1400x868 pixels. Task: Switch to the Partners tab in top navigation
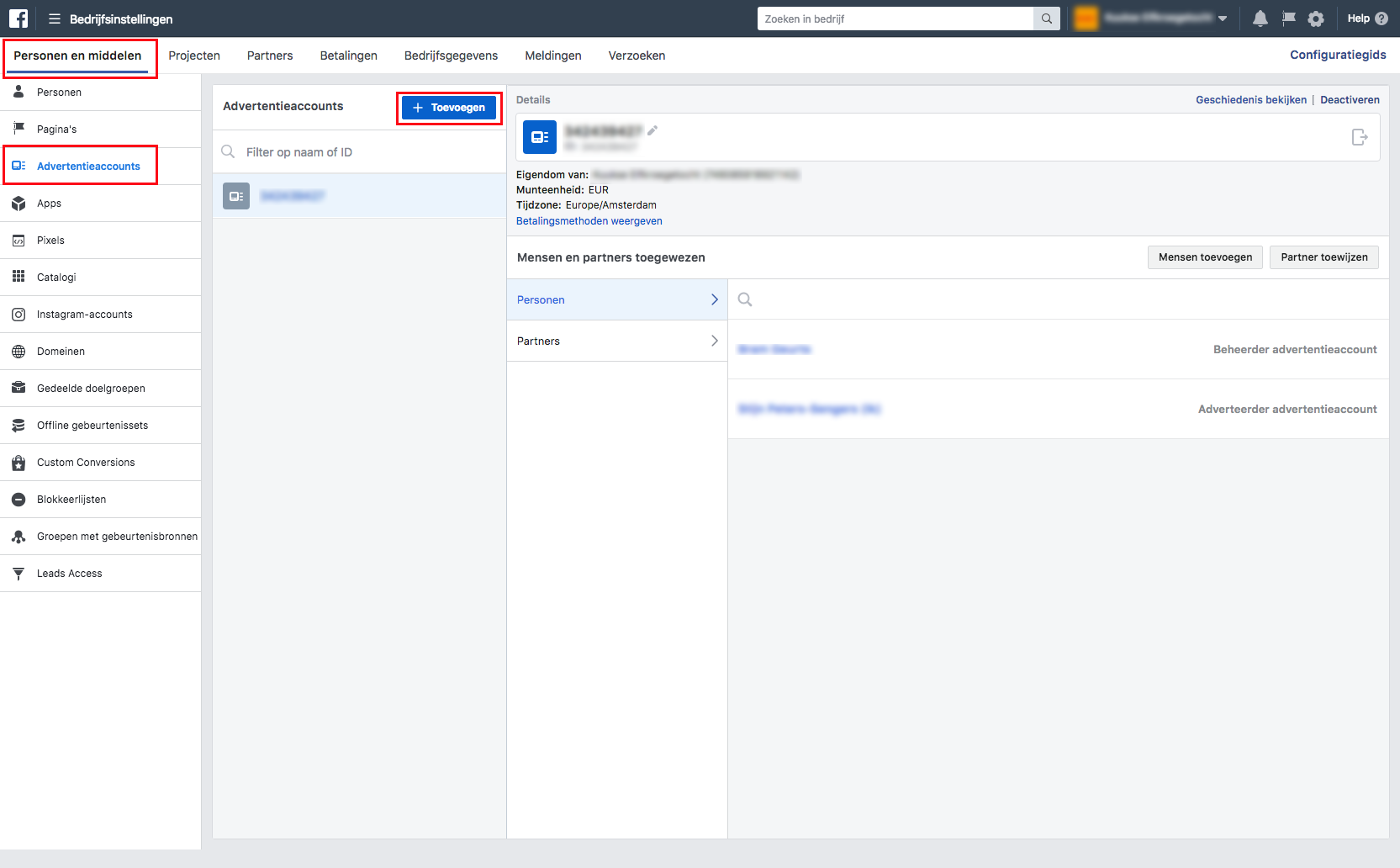270,56
